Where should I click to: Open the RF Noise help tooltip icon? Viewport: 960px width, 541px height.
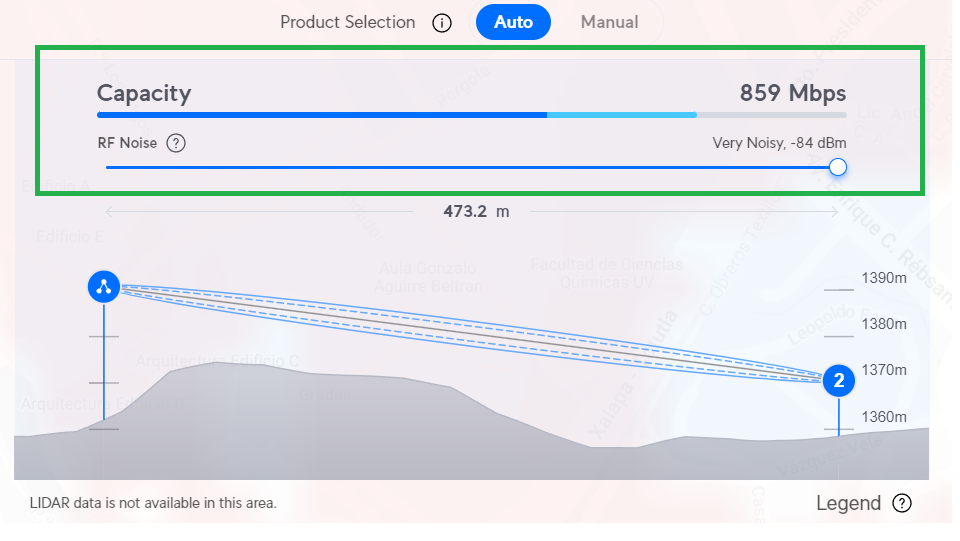click(x=176, y=143)
